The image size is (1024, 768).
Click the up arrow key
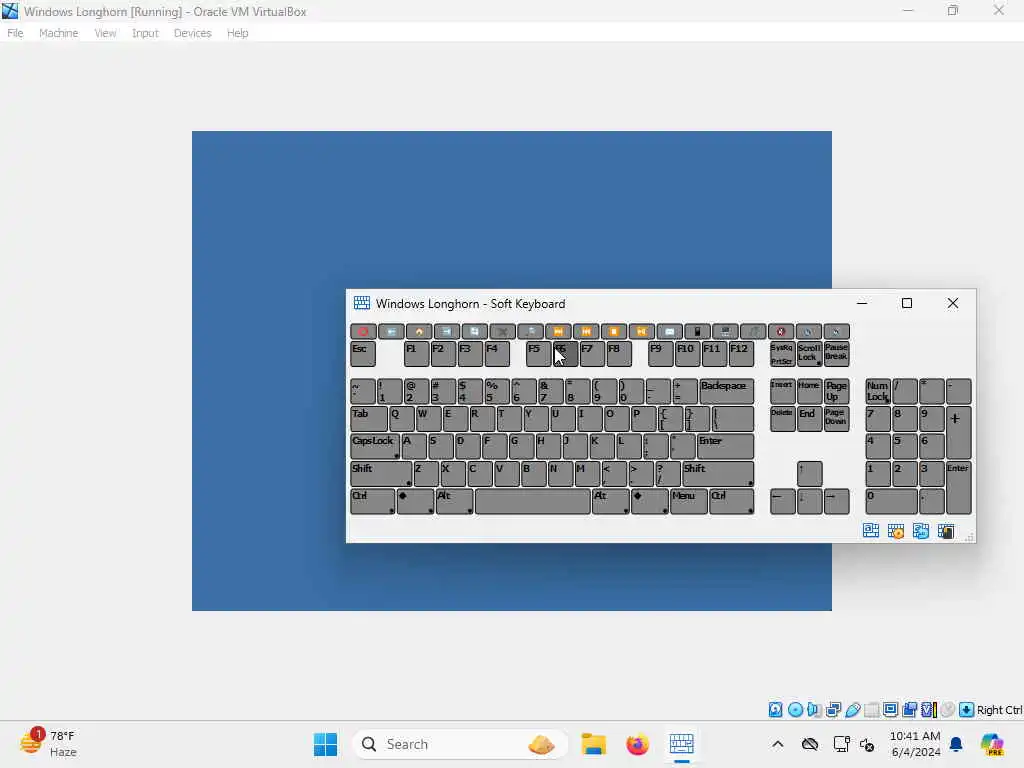click(x=810, y=473)
